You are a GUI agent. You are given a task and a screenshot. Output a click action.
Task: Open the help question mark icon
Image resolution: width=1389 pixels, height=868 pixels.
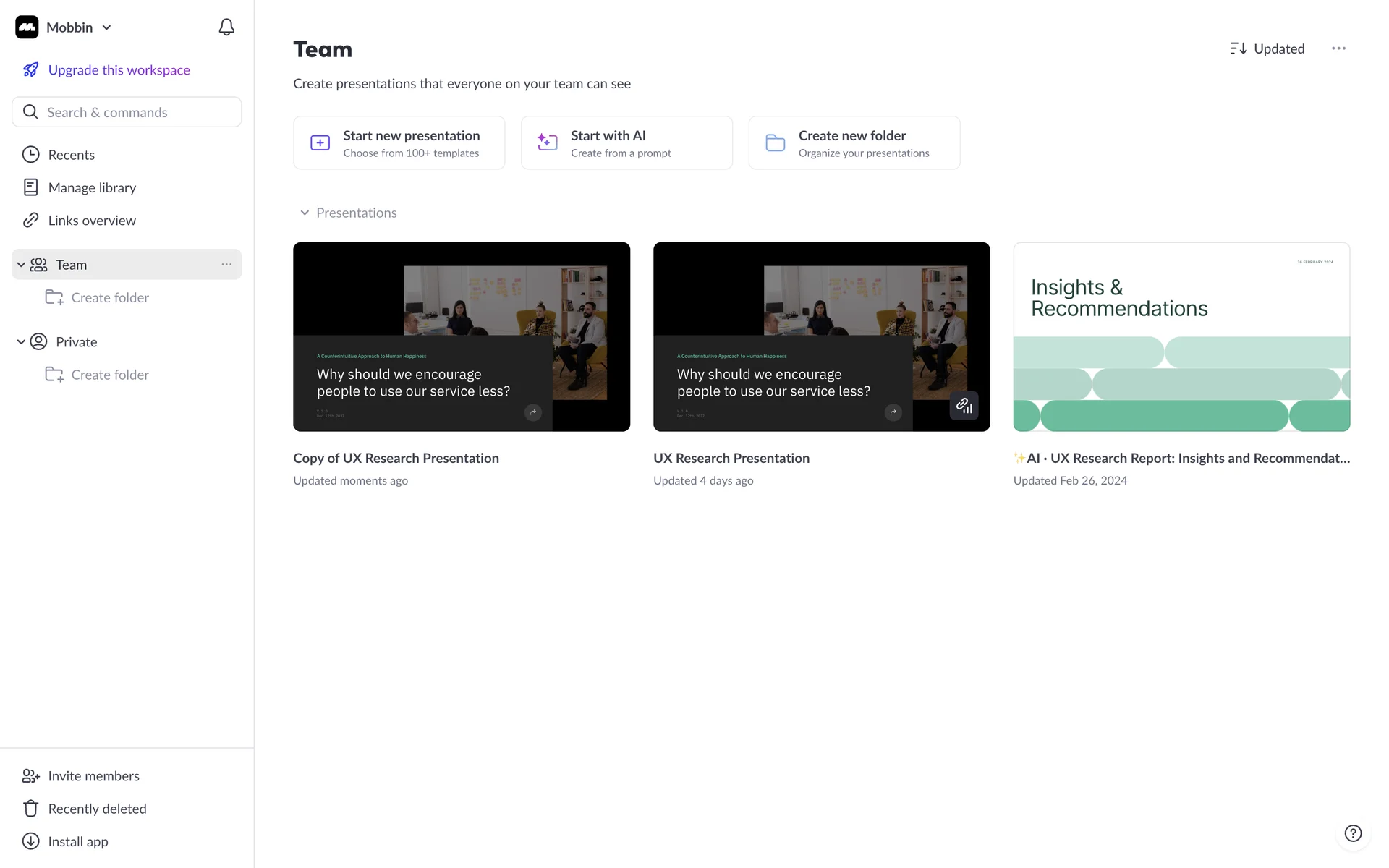[x=1352, y=833]
